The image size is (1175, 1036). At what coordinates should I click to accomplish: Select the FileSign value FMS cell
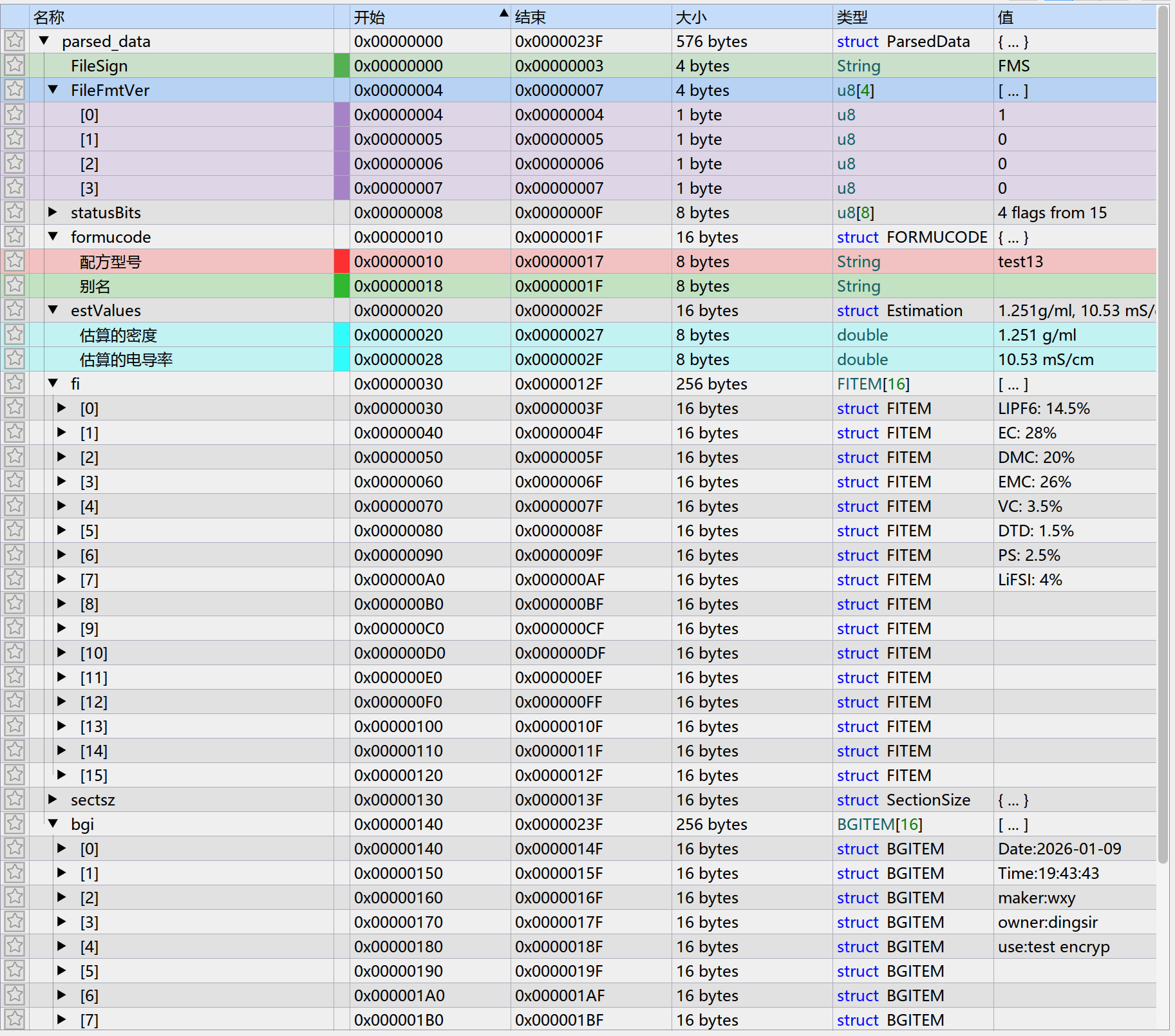[x=1075, y=66]
